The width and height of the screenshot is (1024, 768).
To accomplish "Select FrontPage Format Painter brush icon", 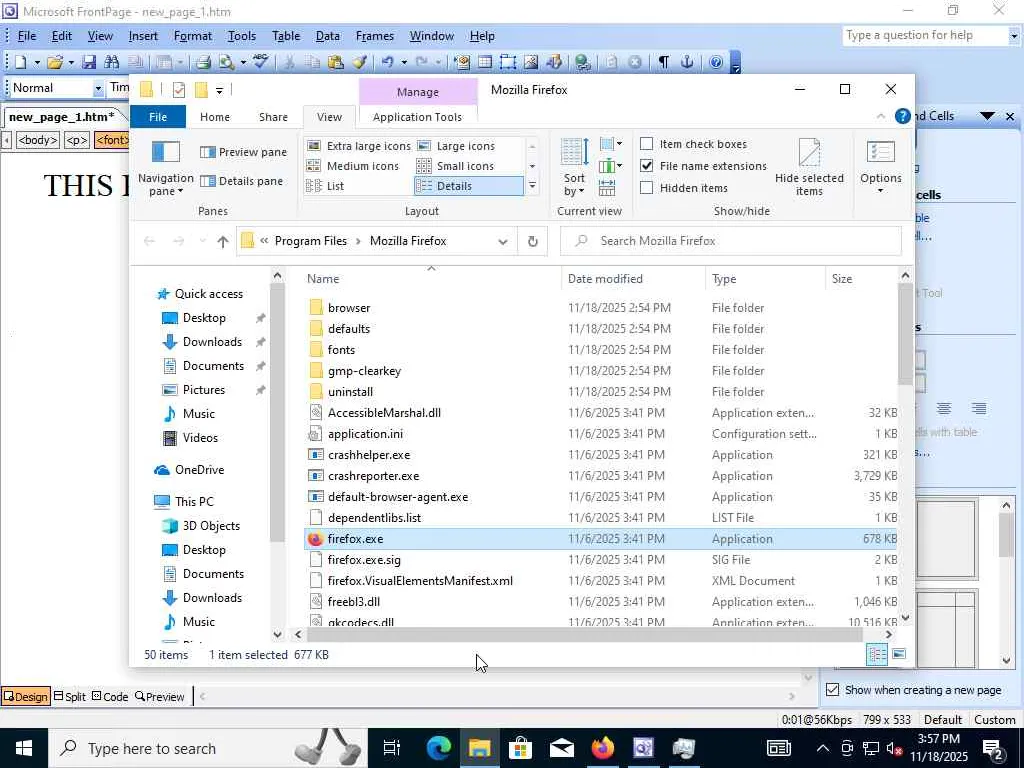I will 359,62.
